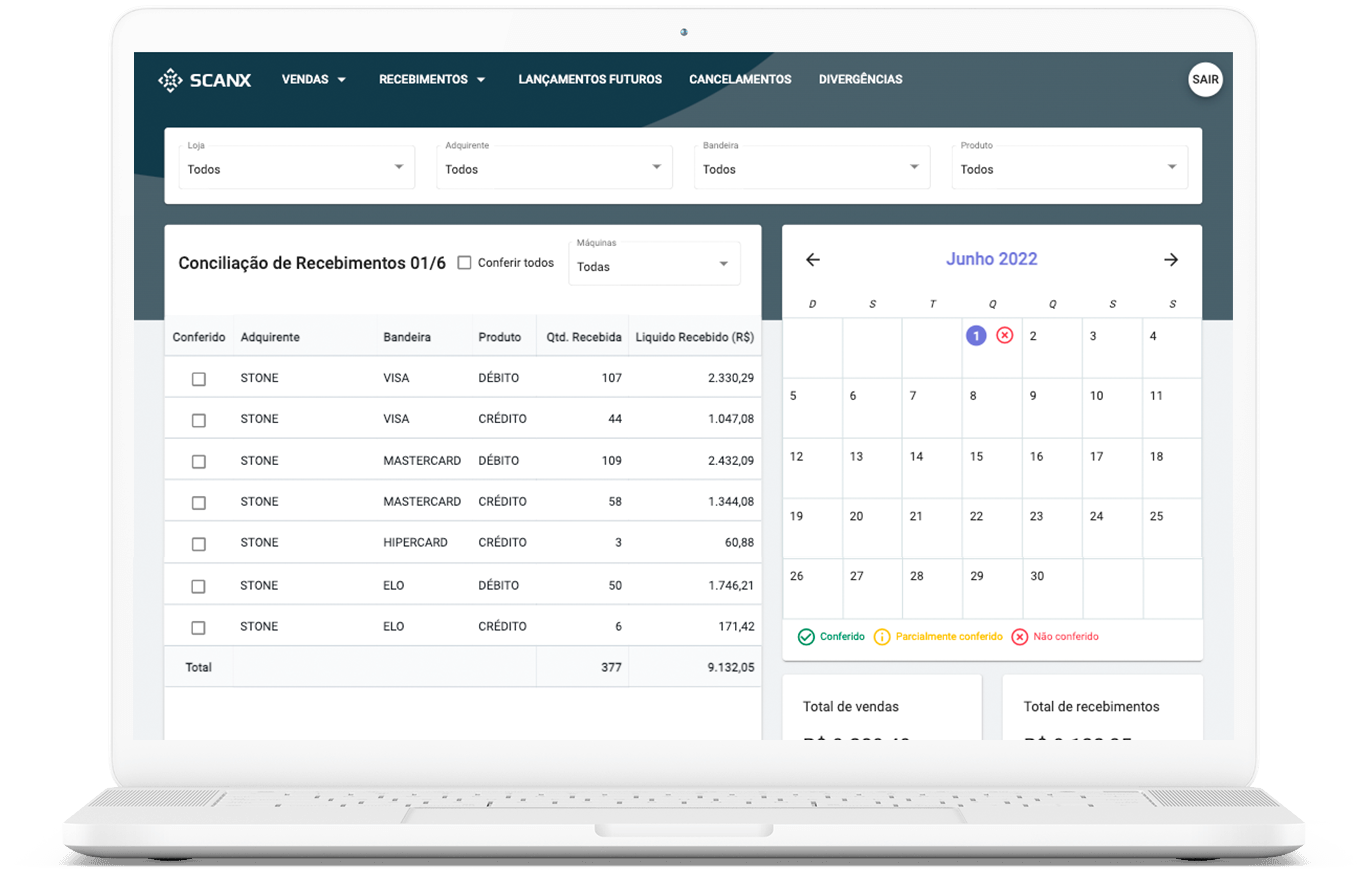Image resolution: width=1366 pixels, height=894 pixels.
Task: Click the yellow Parcialmente conferido legend icon
Action: 882,636
